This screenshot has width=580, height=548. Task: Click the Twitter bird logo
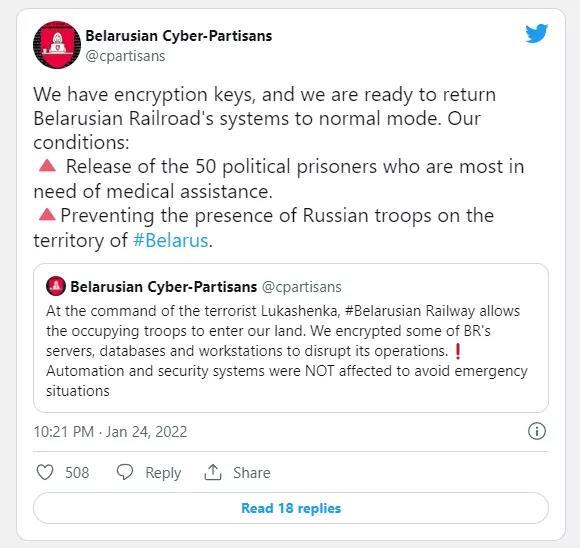(x=536, y=34)
